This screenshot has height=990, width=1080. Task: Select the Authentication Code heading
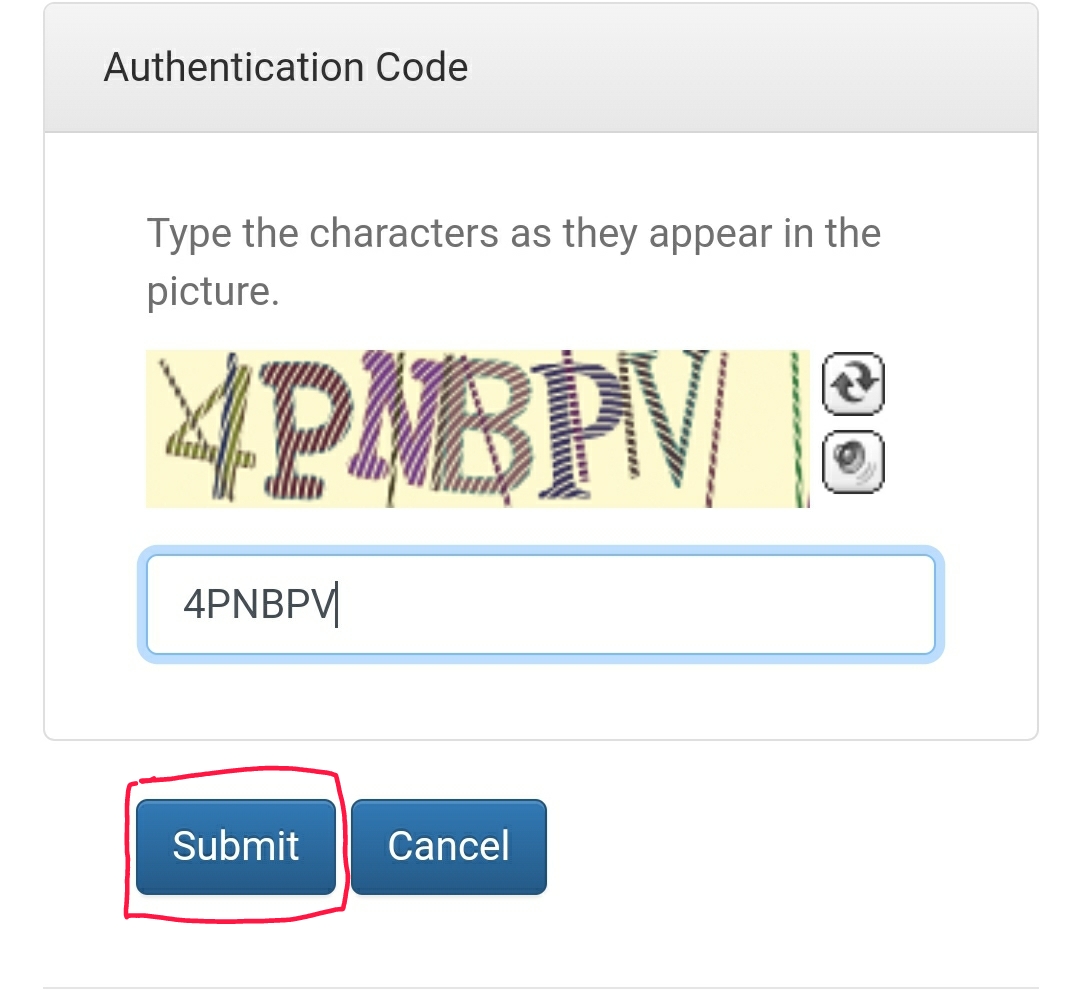286,67
